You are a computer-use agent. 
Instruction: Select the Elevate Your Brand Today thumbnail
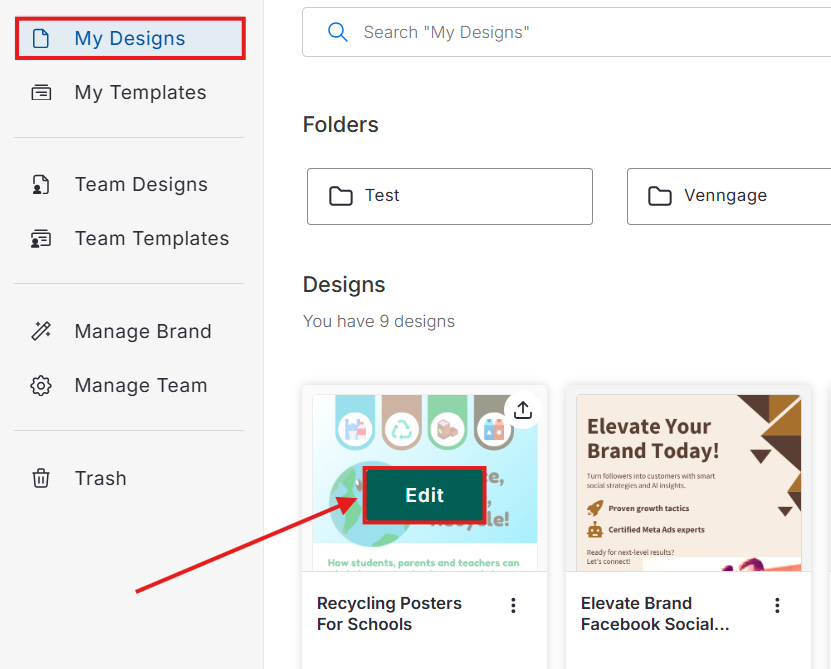click(688, 482)
